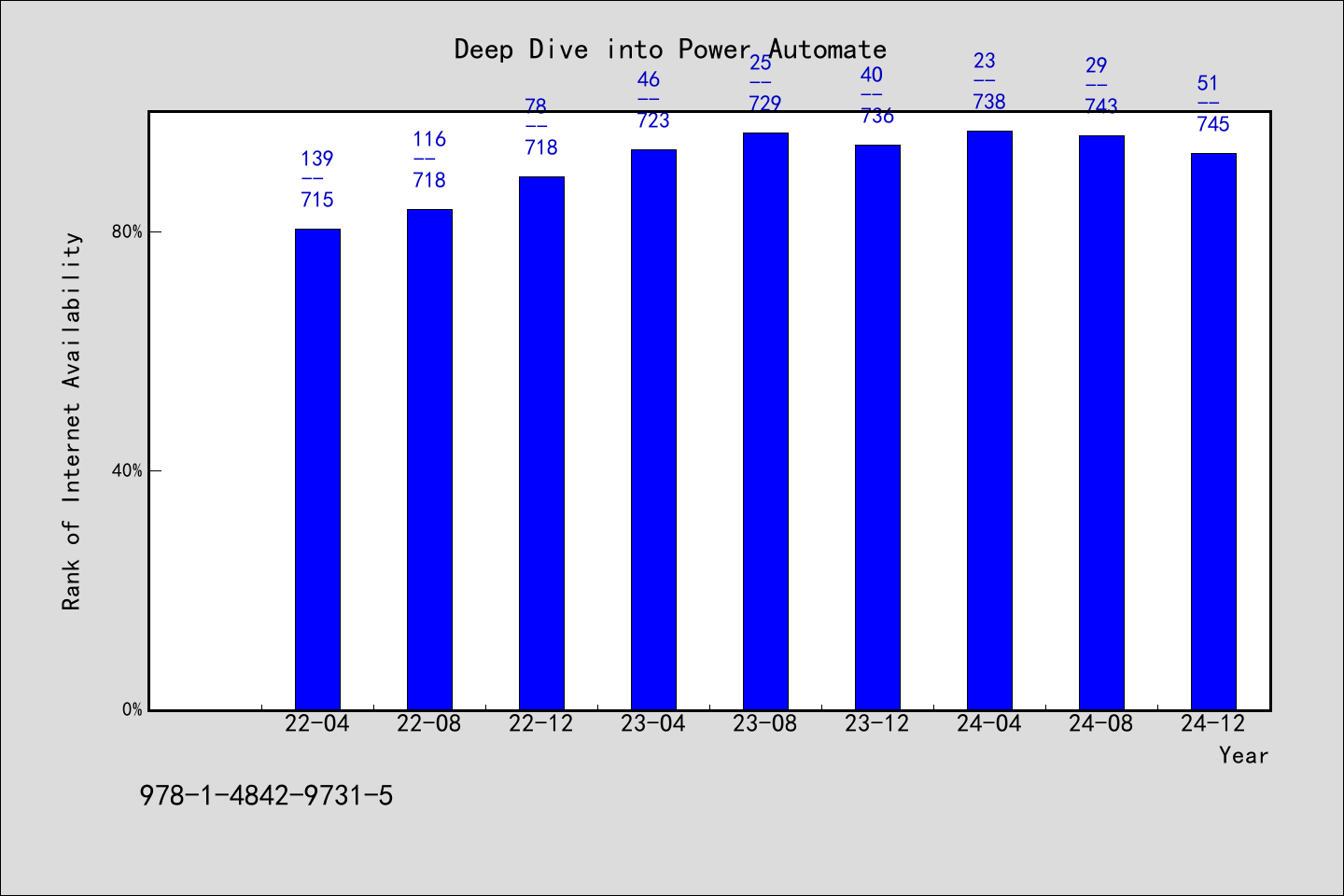Select the 24-12 bar

point(1213,431)
